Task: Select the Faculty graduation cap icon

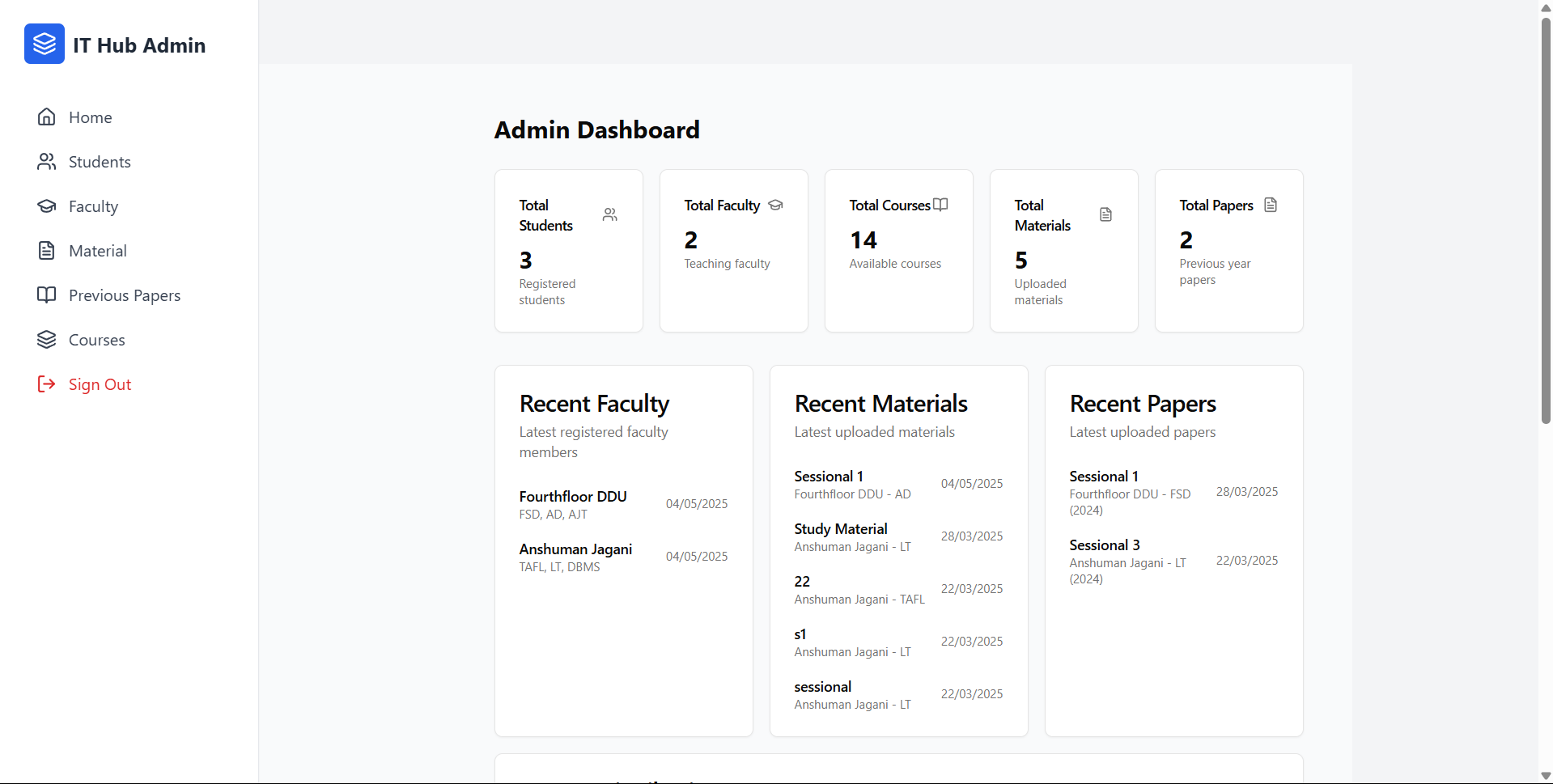Action: tap(47, 206)
